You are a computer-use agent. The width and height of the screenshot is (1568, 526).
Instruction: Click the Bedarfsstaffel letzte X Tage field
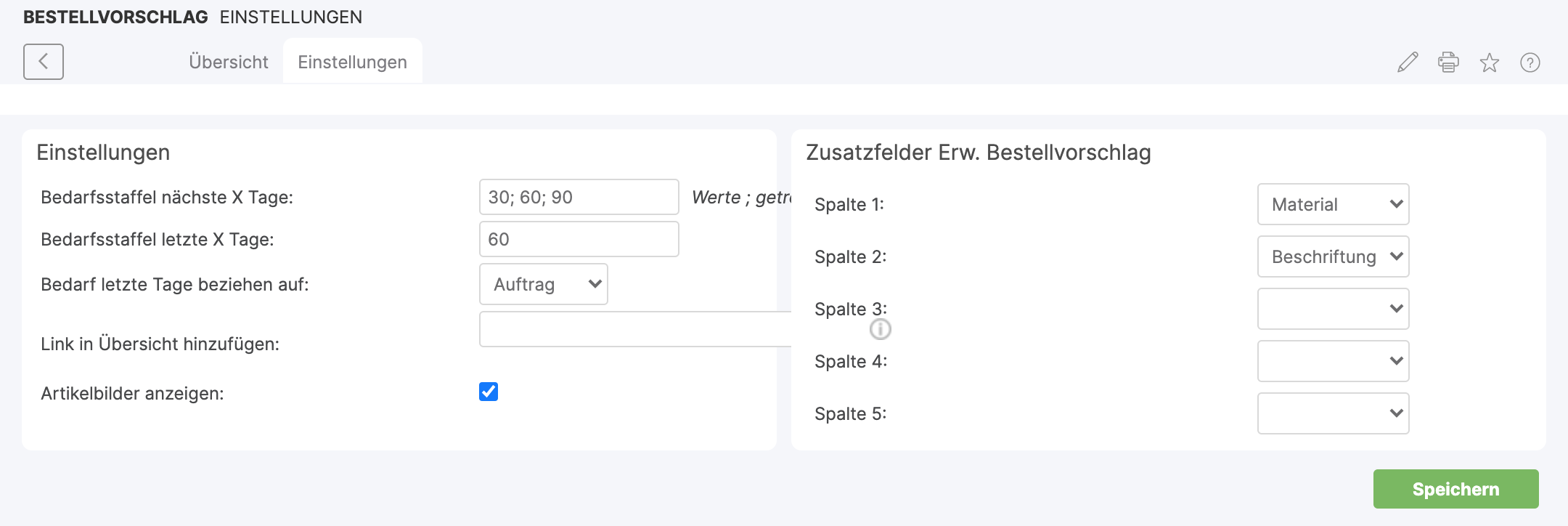(579, 239)
